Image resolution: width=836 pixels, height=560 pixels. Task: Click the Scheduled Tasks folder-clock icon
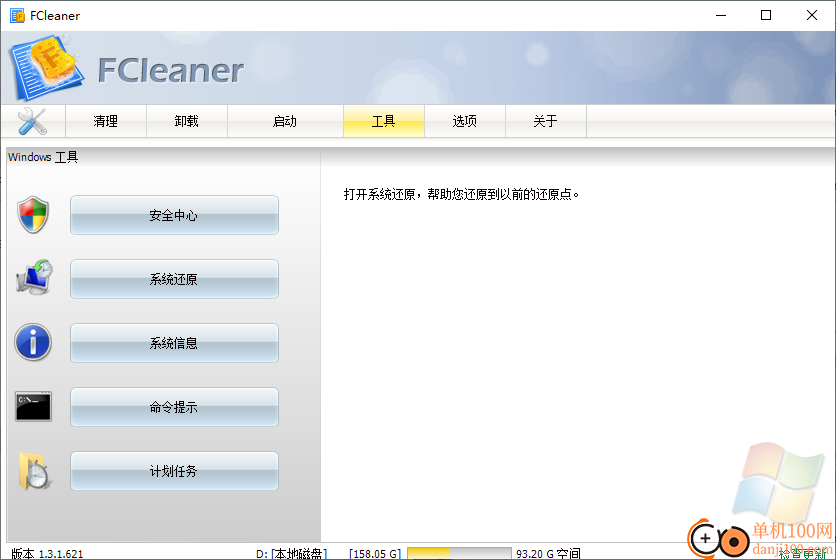35,471
